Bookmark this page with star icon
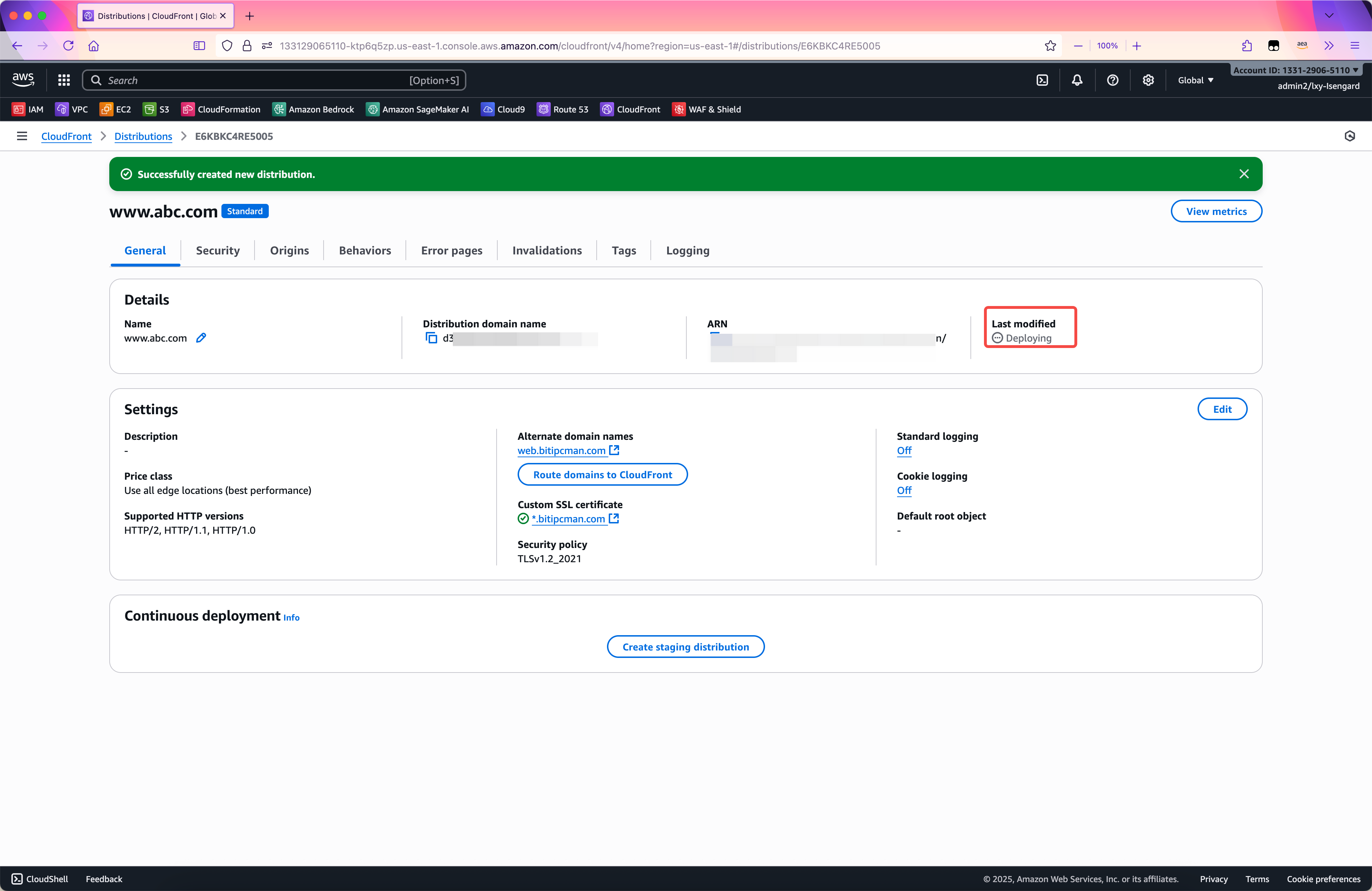 pos(1050,46)
